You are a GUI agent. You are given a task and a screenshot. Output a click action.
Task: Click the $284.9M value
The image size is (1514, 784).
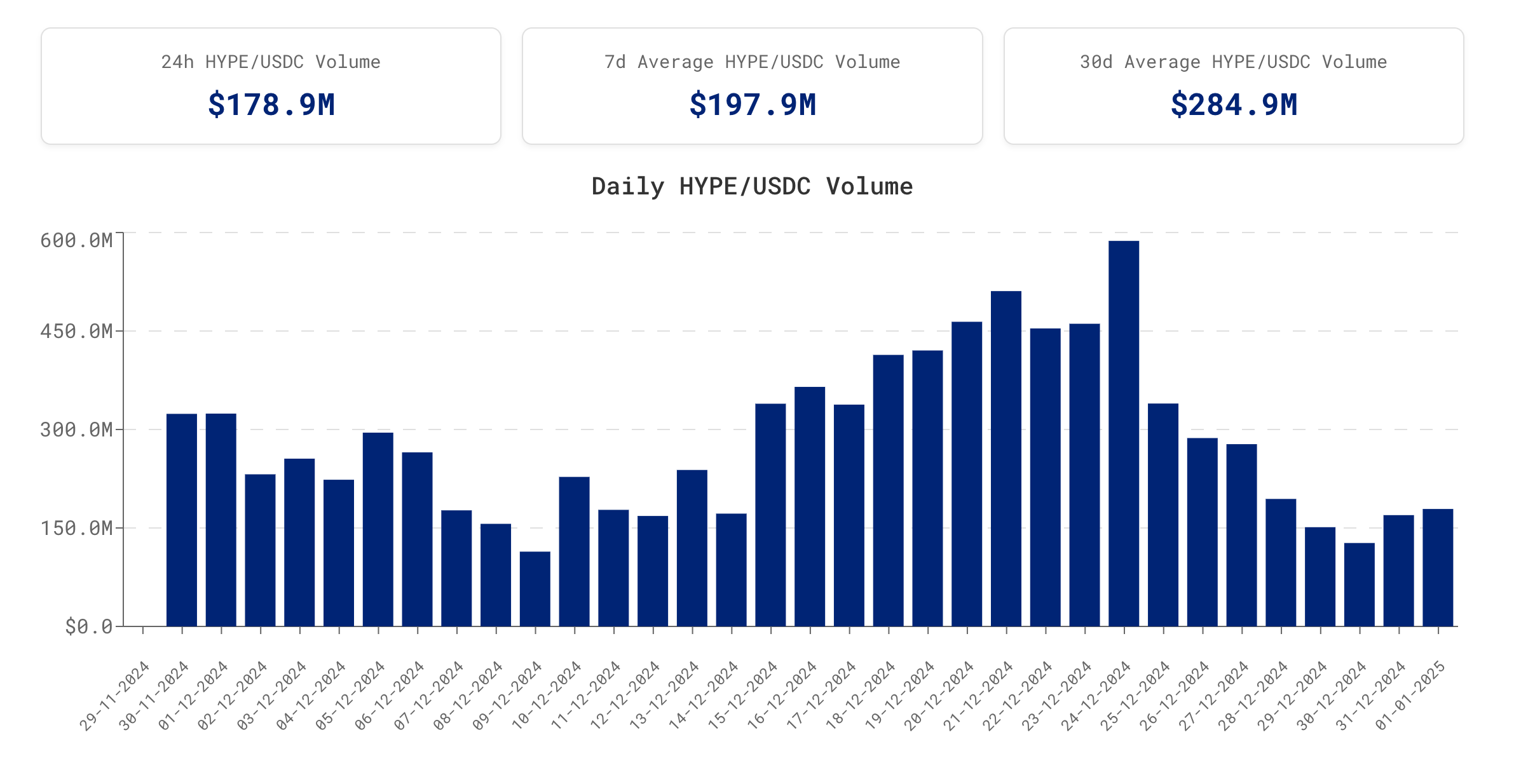click(1233, 105)
